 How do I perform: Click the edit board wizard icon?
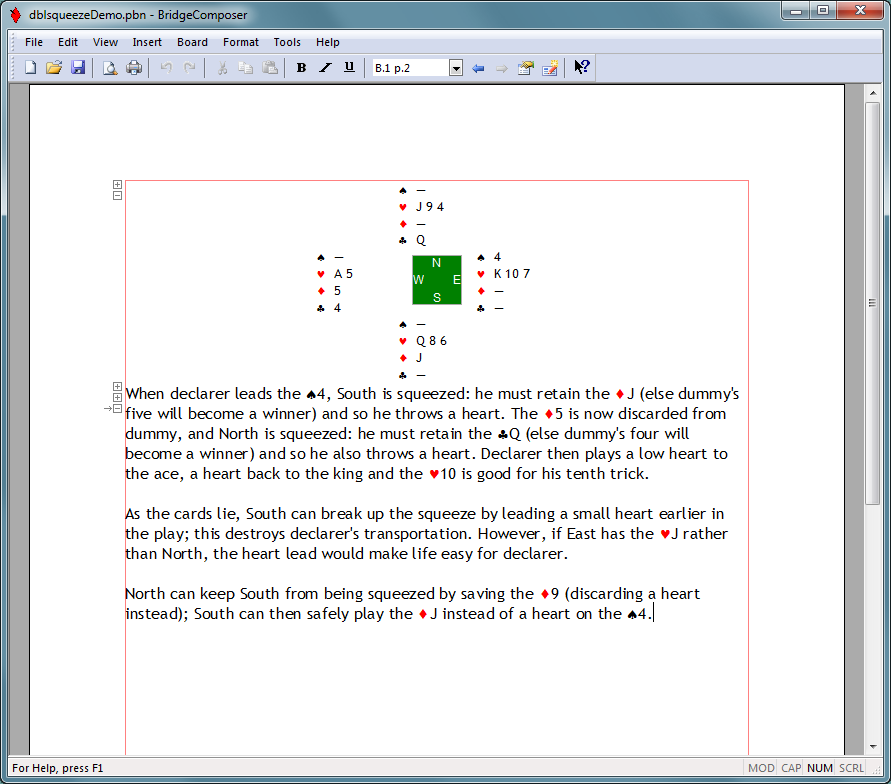[x=550, y=68]
